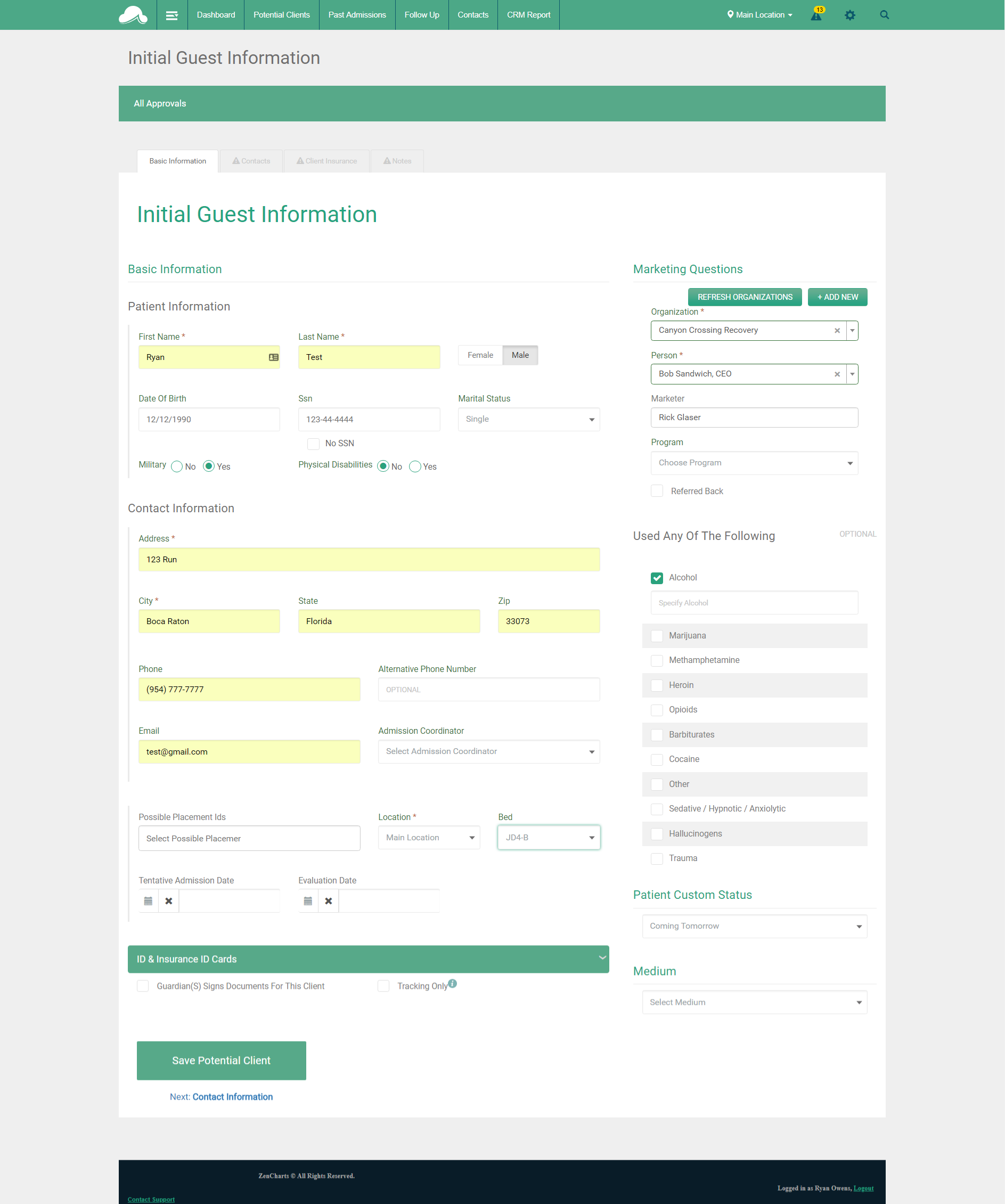1005x1204 pixels.
Task: Open Potential Clients menu
Action: point(282,15)
